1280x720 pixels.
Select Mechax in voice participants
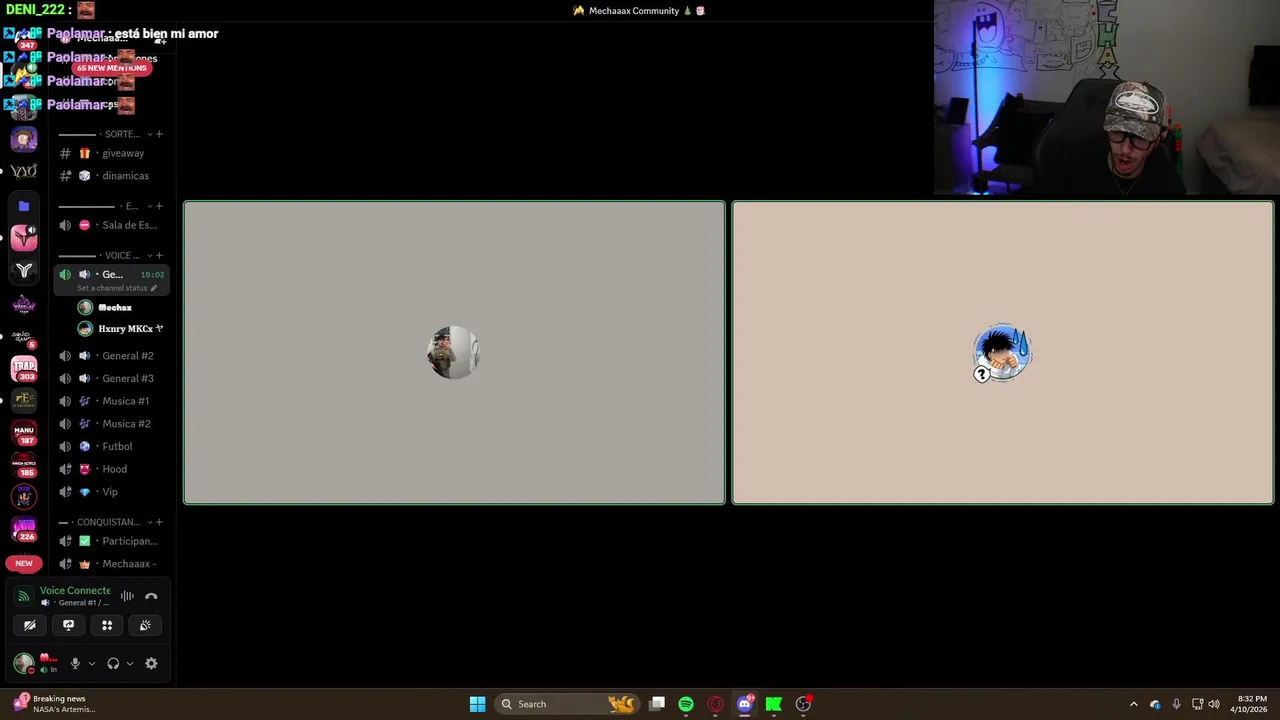tap(115, 307)
